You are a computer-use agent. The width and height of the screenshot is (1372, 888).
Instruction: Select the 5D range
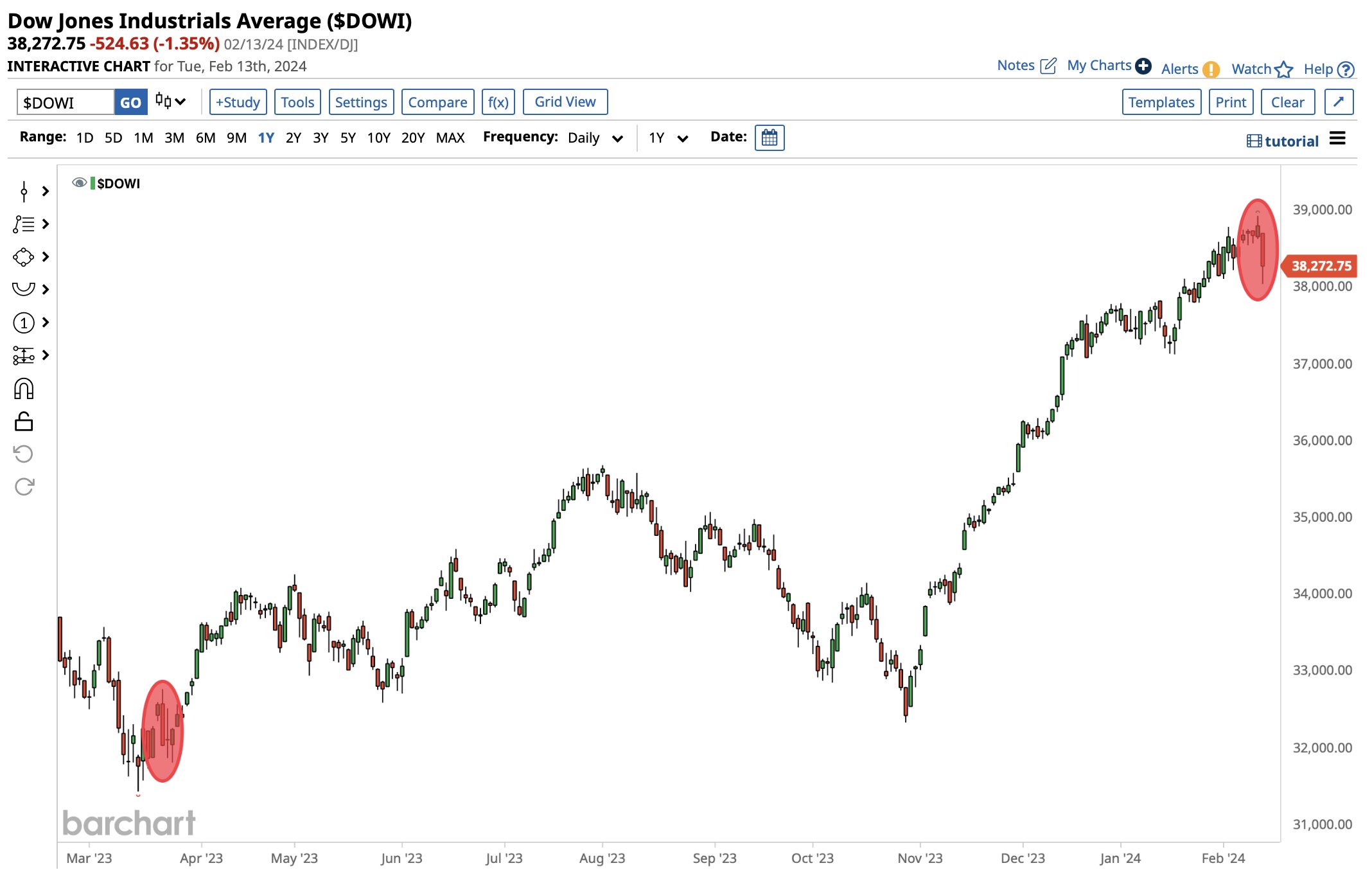113,138
